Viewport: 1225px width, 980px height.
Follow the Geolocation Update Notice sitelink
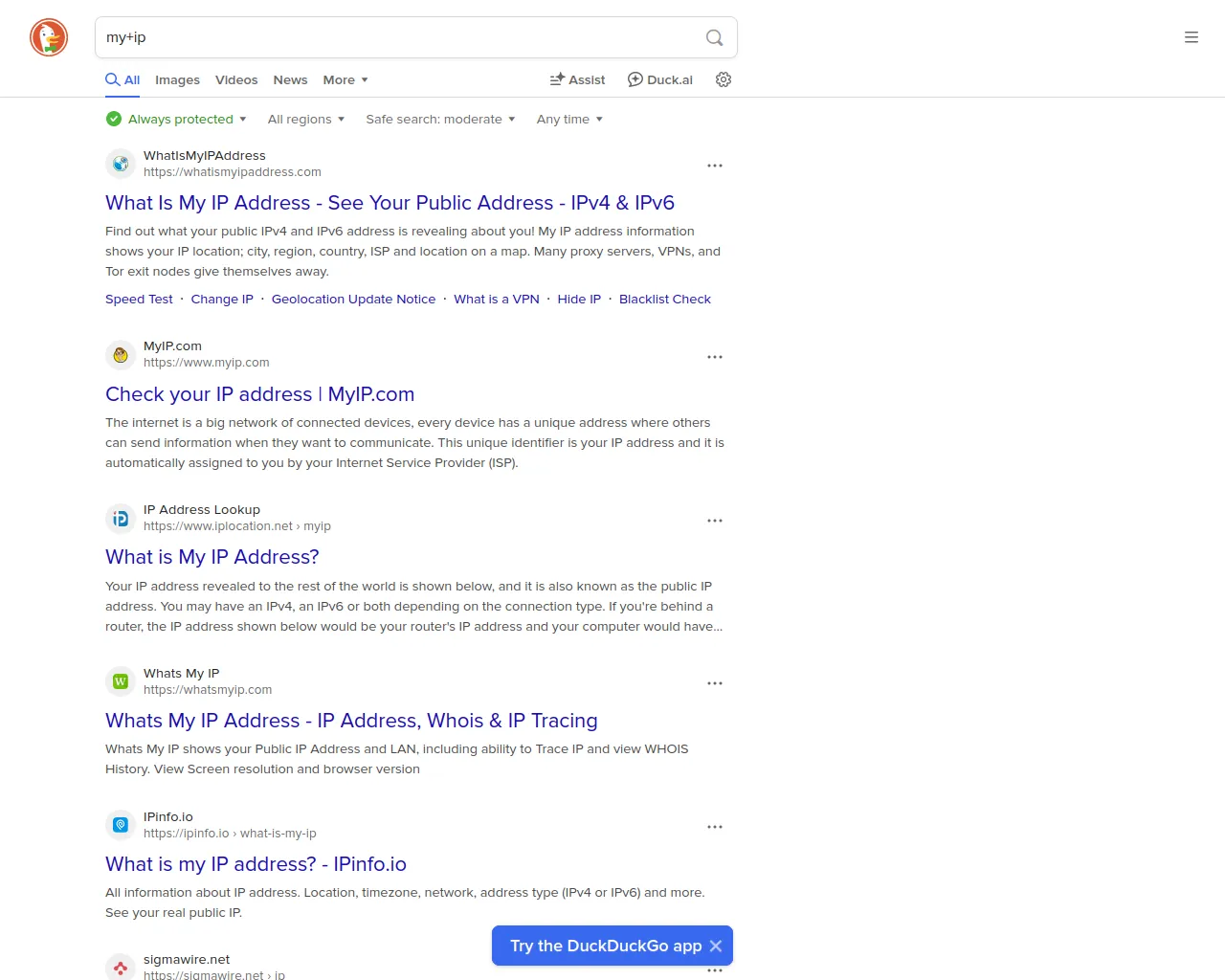353,299
